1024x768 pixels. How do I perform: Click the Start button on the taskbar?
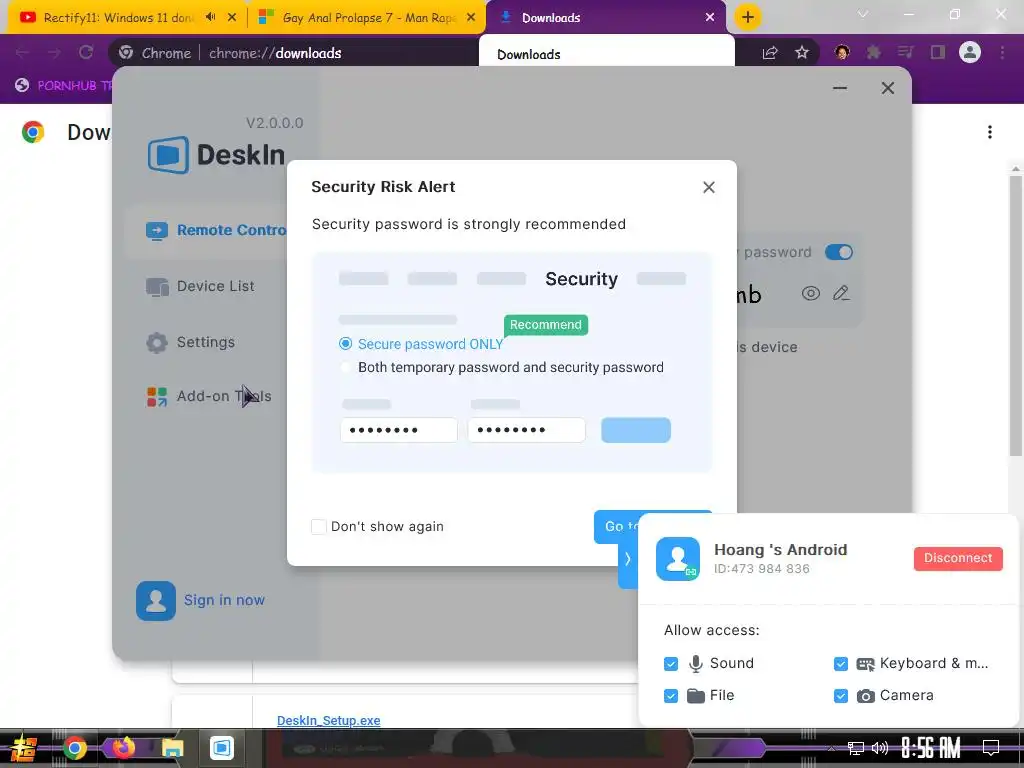(x=24, y=748)
